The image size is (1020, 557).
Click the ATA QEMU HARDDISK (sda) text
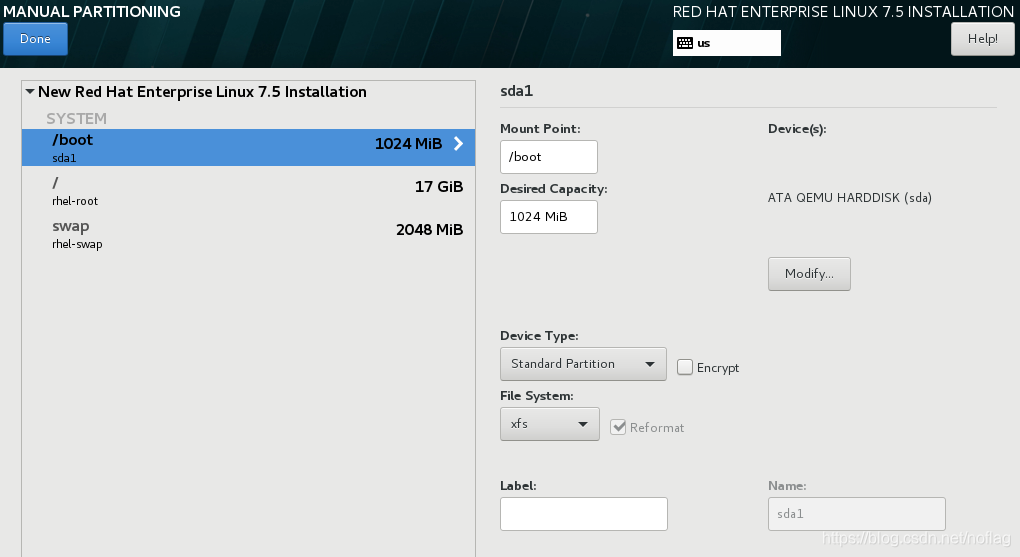(x=850, y=198)
